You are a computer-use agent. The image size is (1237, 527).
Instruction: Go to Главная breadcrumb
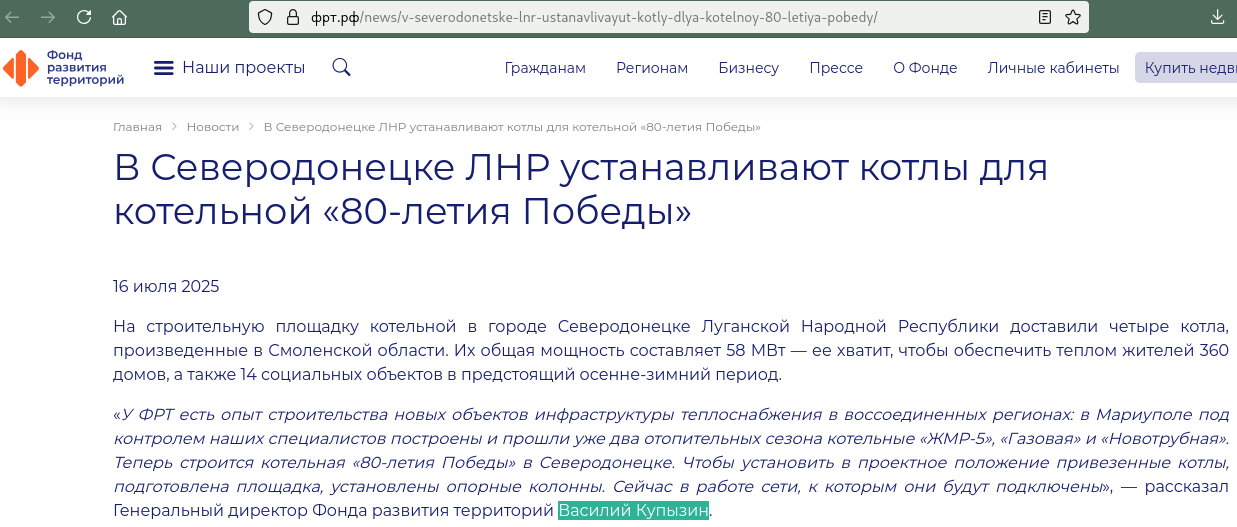pyautogui.click(x=137, y=127)
